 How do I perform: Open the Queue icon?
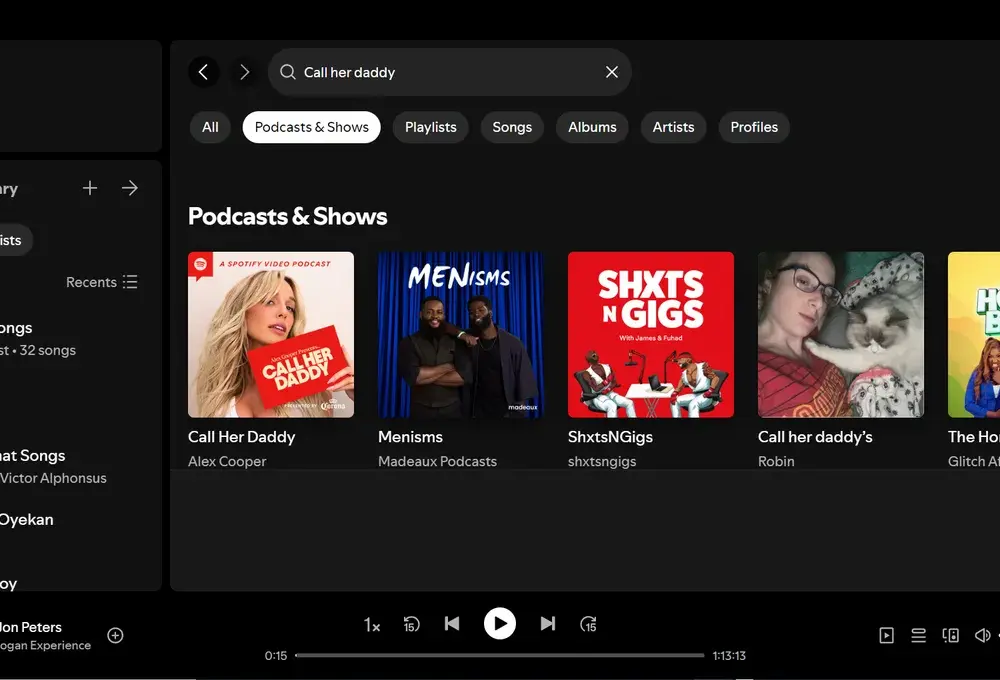[918, 635]
